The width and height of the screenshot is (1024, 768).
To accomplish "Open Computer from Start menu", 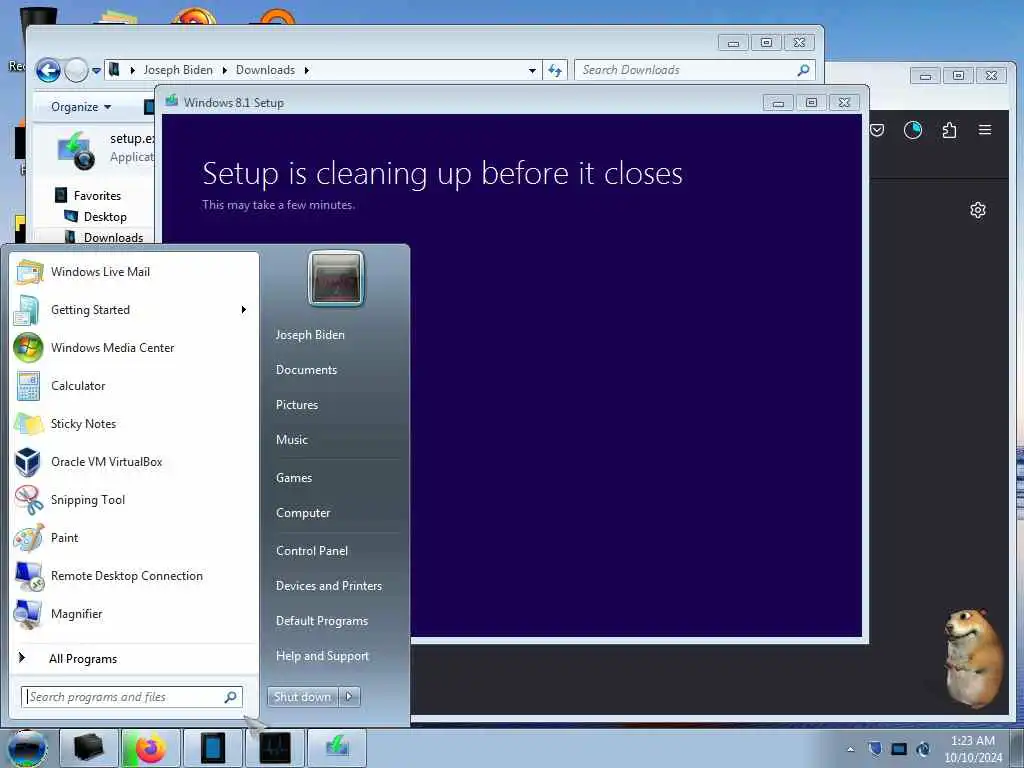I will click(x=303, y=513).
